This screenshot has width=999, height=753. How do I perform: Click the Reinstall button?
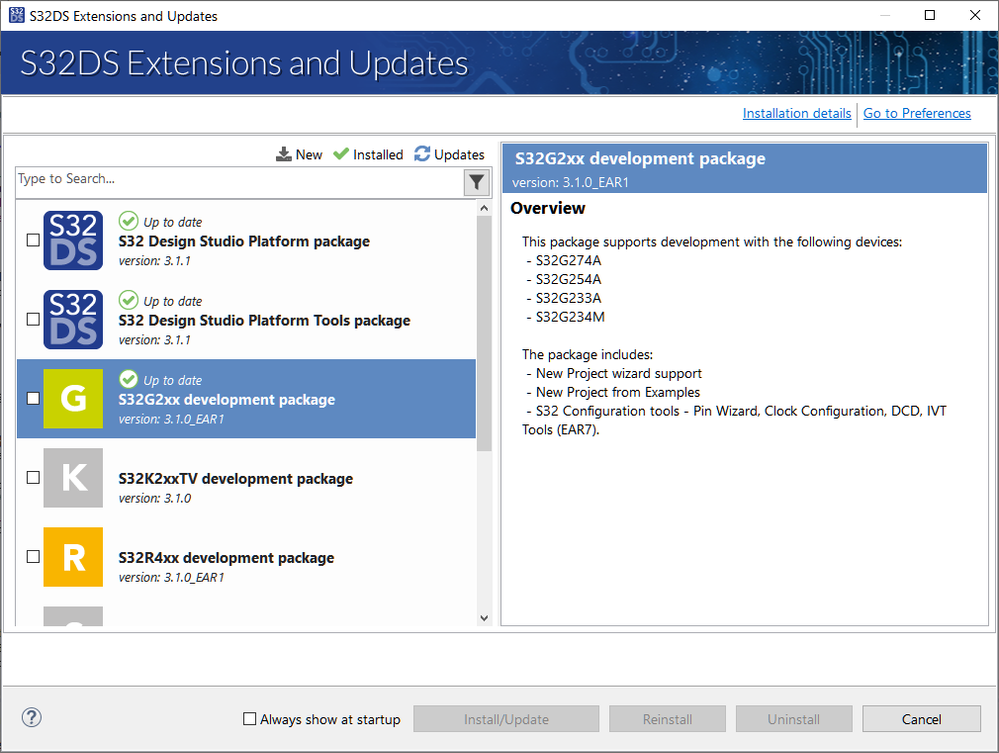point(667,718)
